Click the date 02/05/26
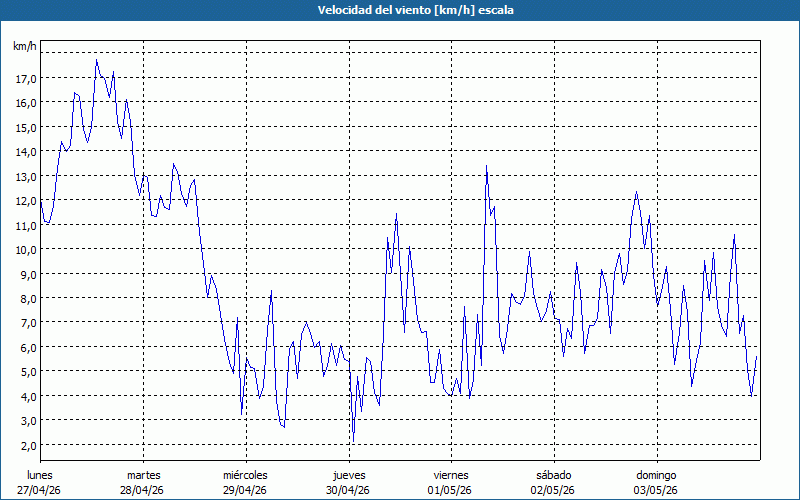 [553, 490]
